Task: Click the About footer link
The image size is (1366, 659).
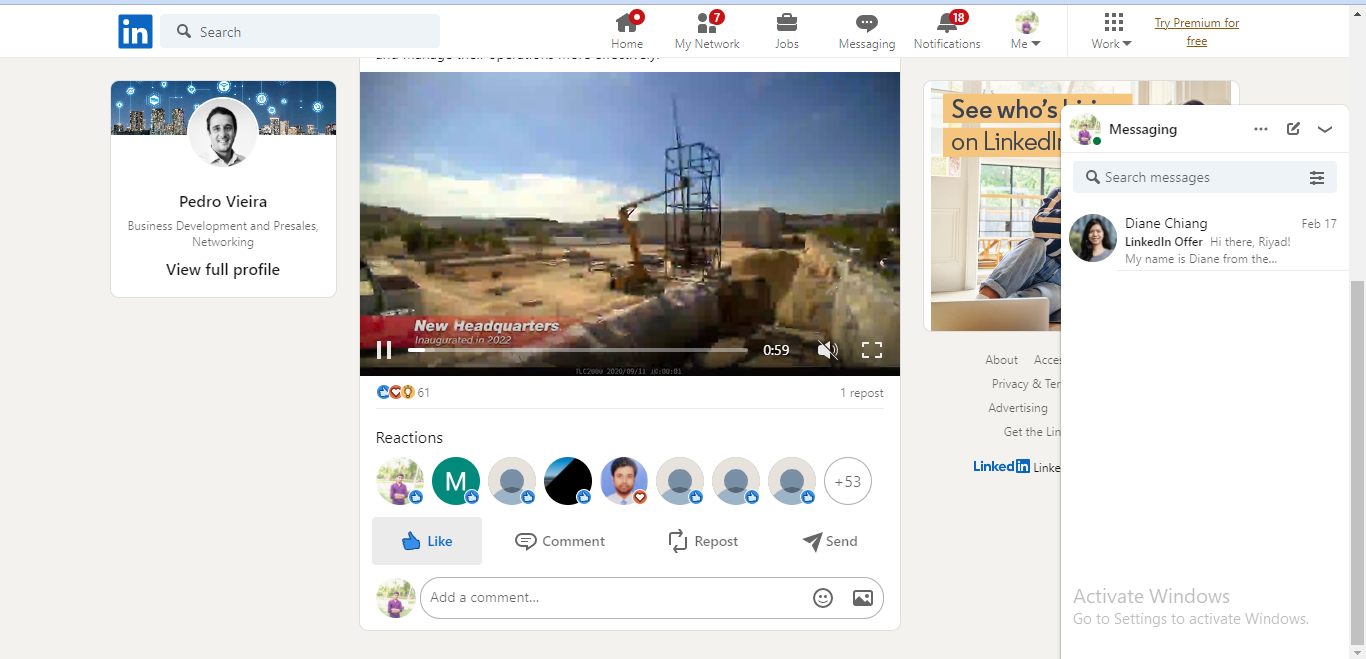Action: pos(1001,360)
